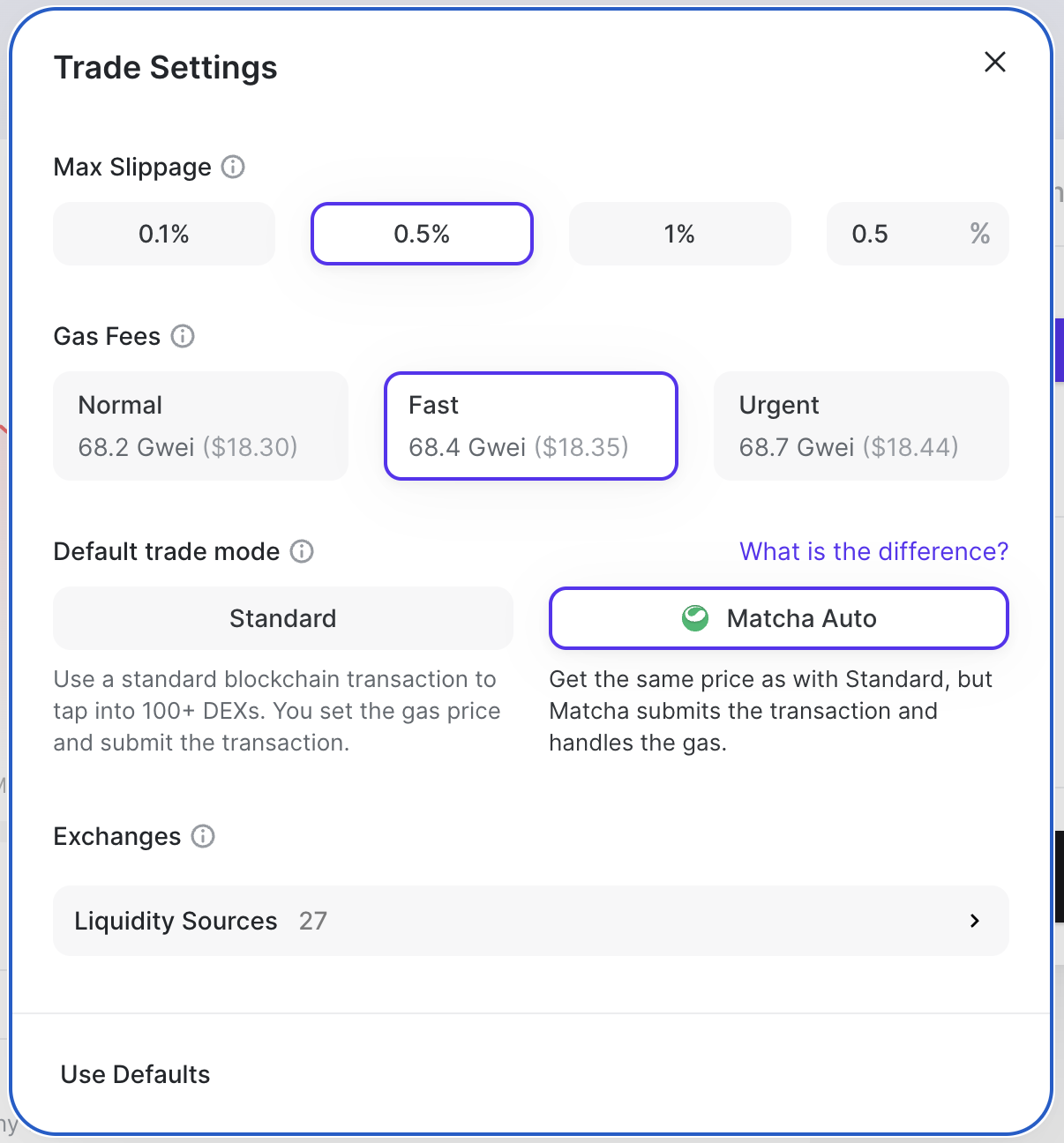The height and width of the screenshot is (1143, 1064).
Task: Select 1% max slippage
Action: pos(679,234)
